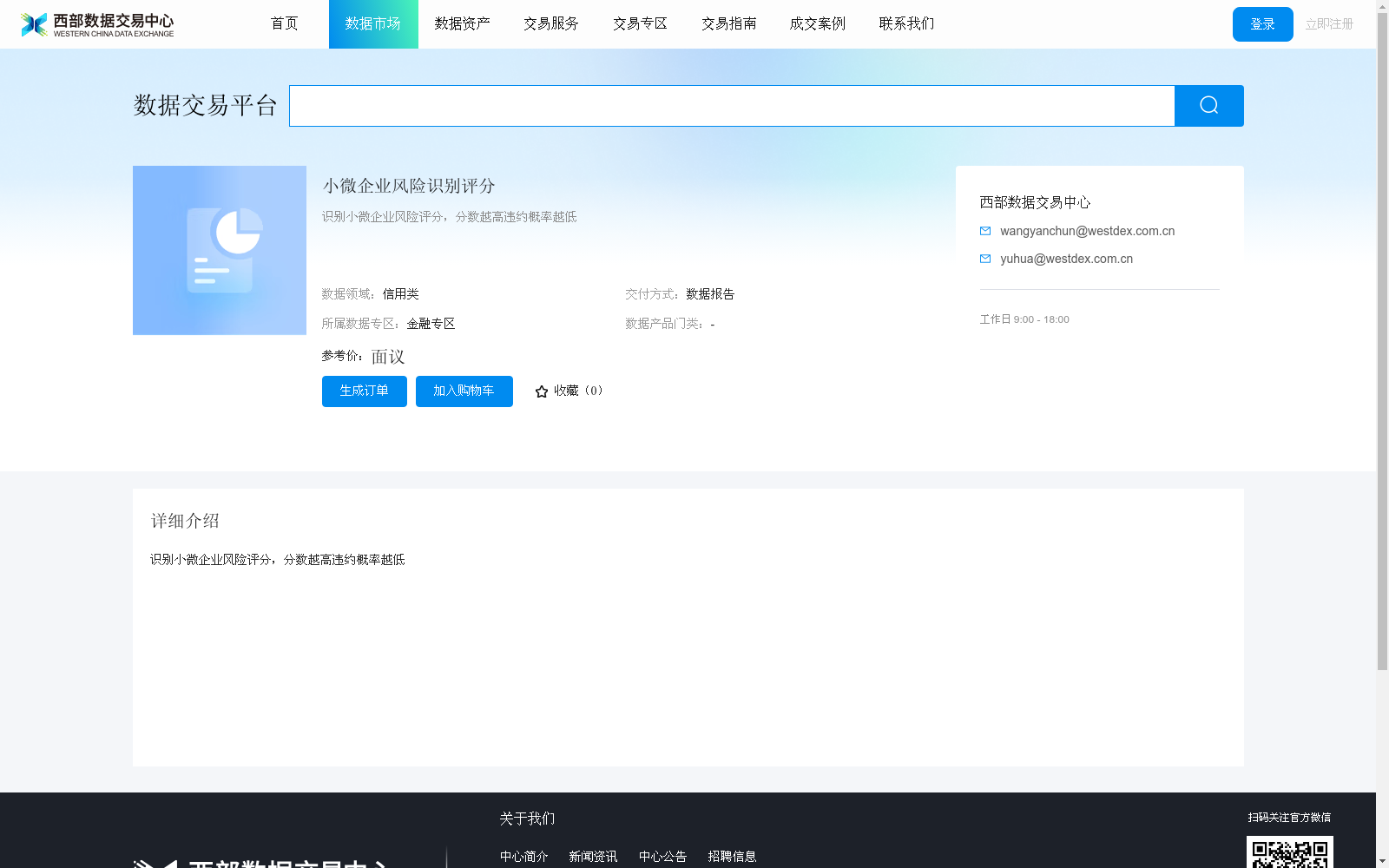Click the WeChat QR code in footer
The width and height of the screenshot is (1389, 868).
[1290, 852]
